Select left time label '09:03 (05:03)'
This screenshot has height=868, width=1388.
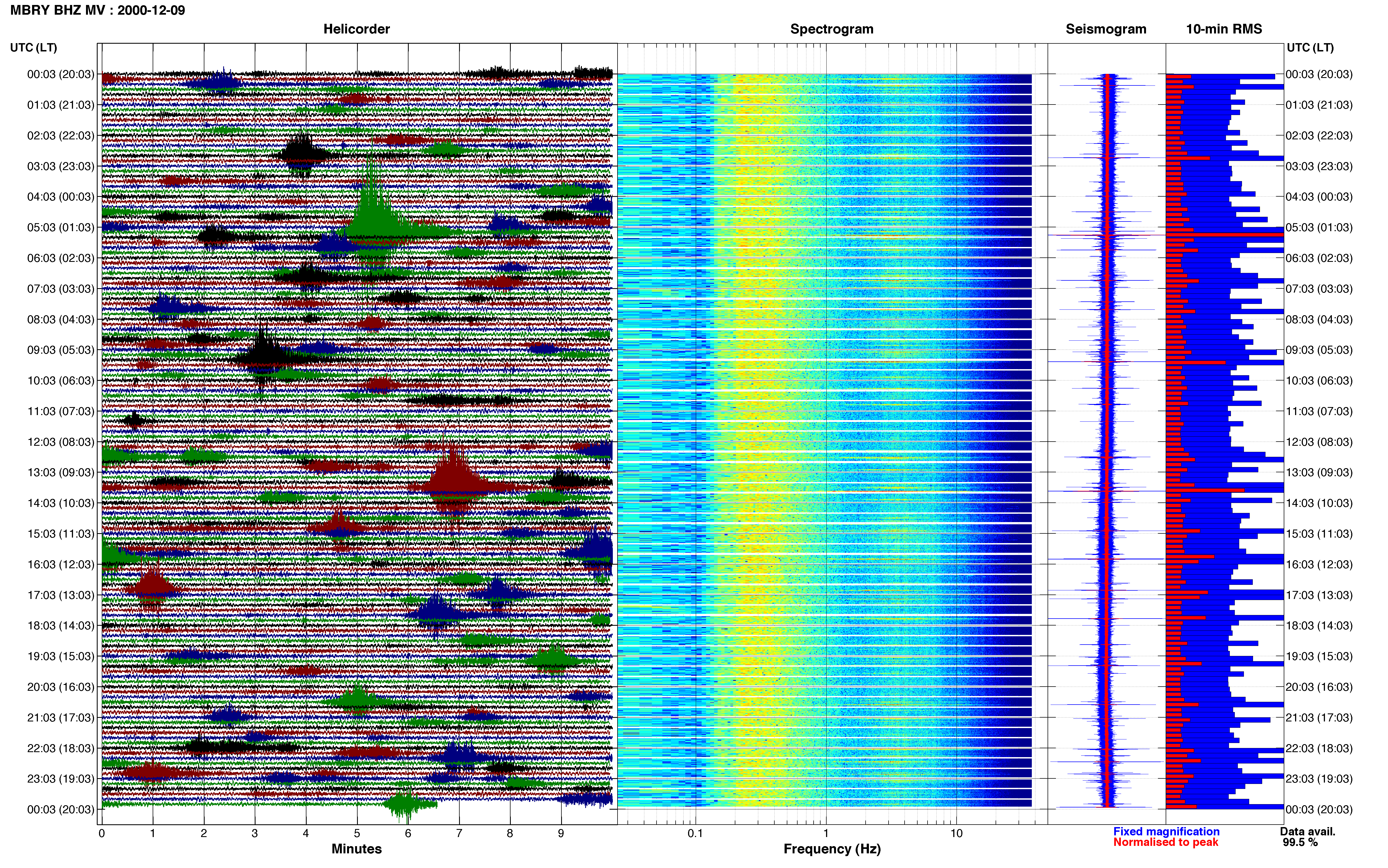60,350
